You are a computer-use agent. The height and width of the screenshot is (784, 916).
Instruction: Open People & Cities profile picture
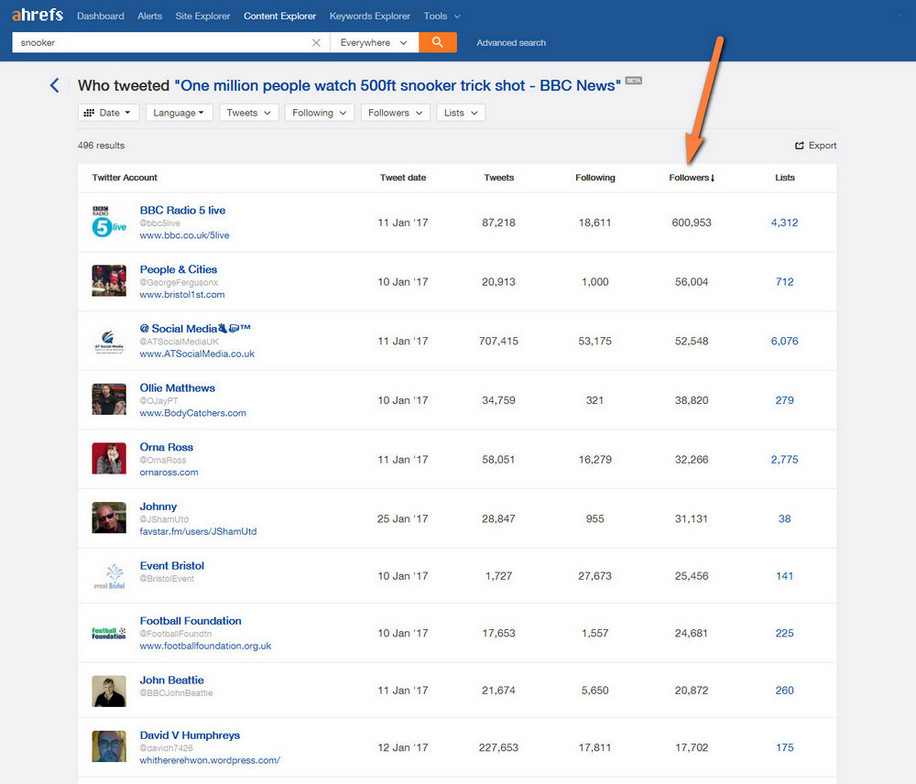point(109,280)
